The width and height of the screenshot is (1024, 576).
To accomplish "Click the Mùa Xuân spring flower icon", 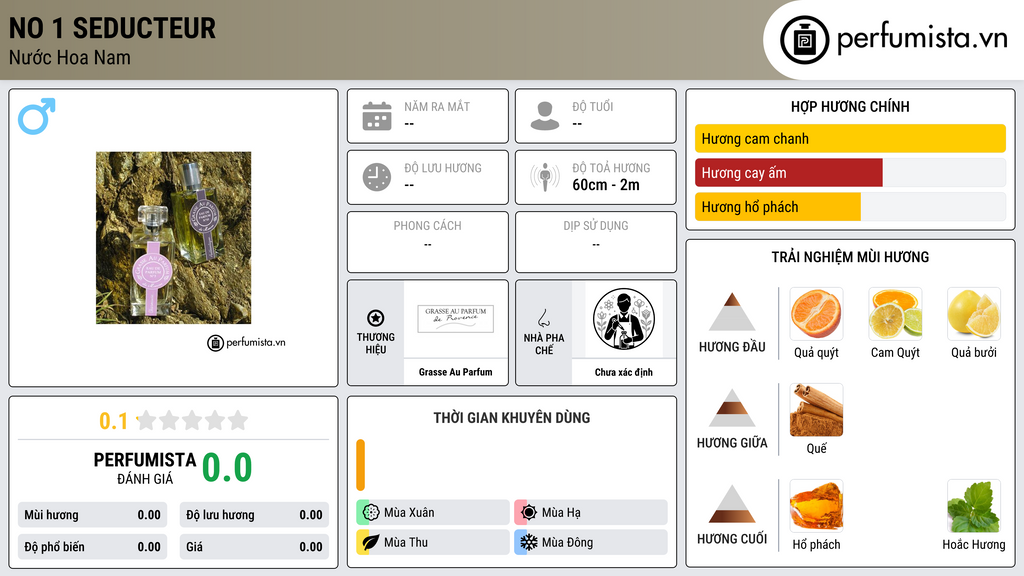I will pos(371,513).
